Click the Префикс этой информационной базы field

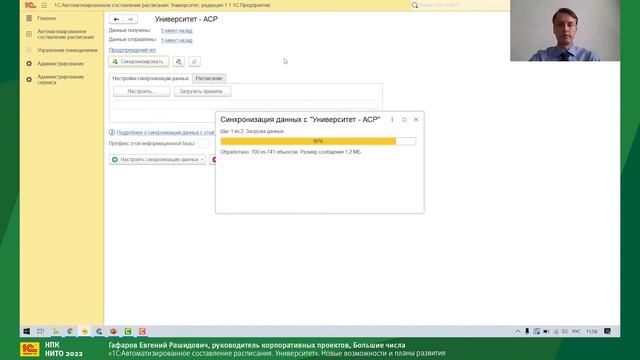coord(203,144)
